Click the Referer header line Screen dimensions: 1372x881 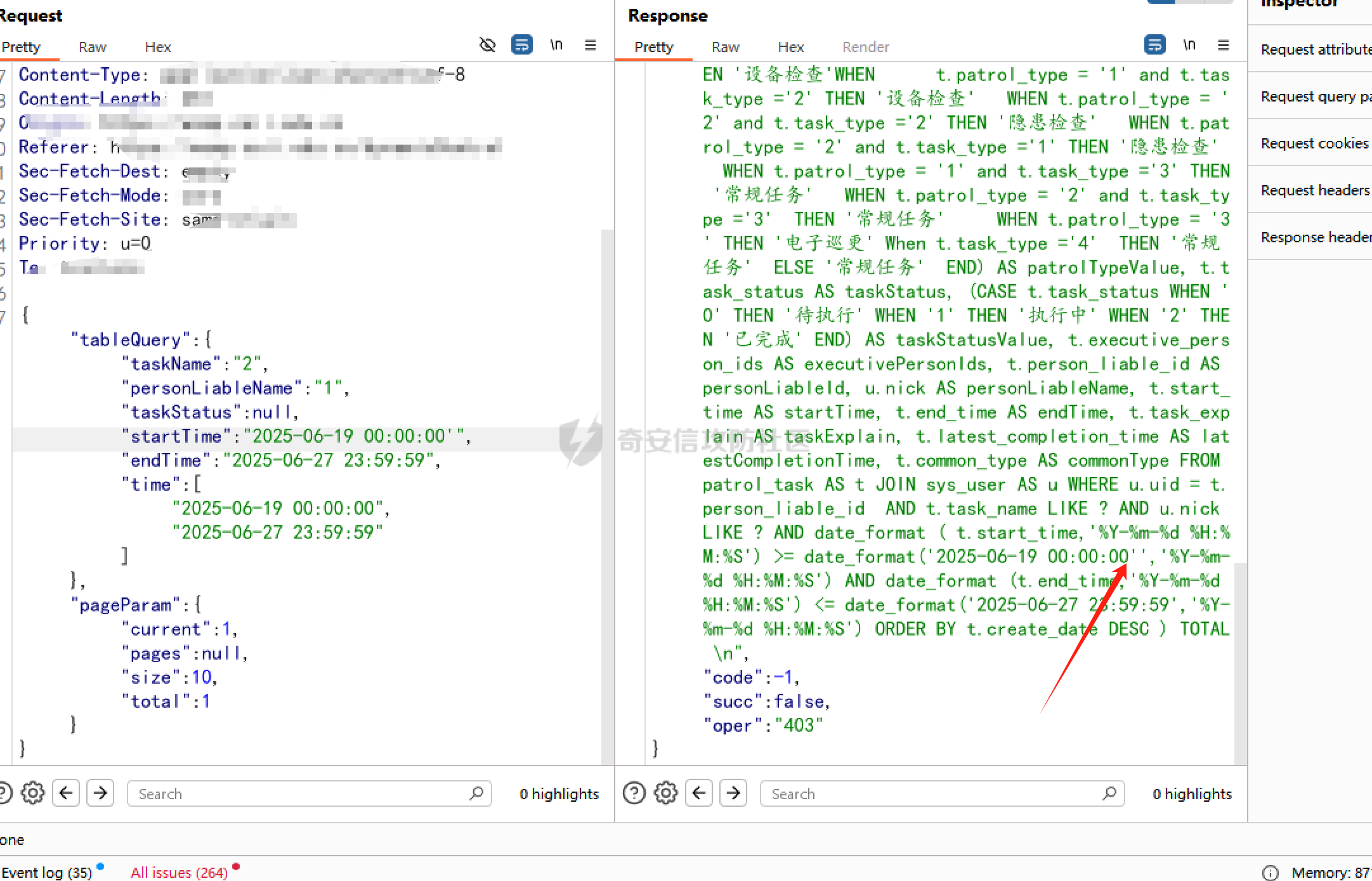(260, 147)
